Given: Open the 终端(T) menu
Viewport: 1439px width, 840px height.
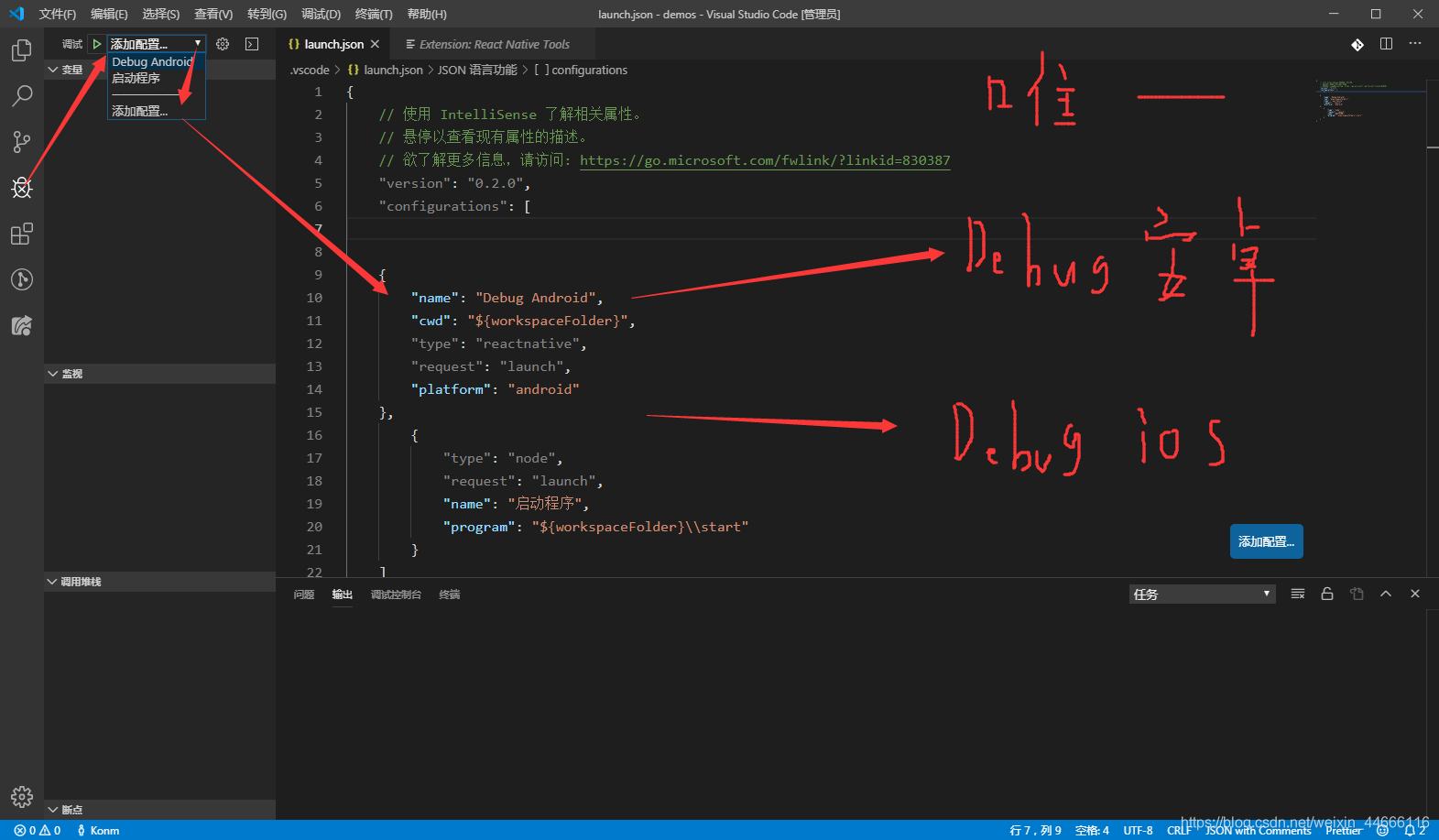Looking at the screenshot, I should click(374, 14).
